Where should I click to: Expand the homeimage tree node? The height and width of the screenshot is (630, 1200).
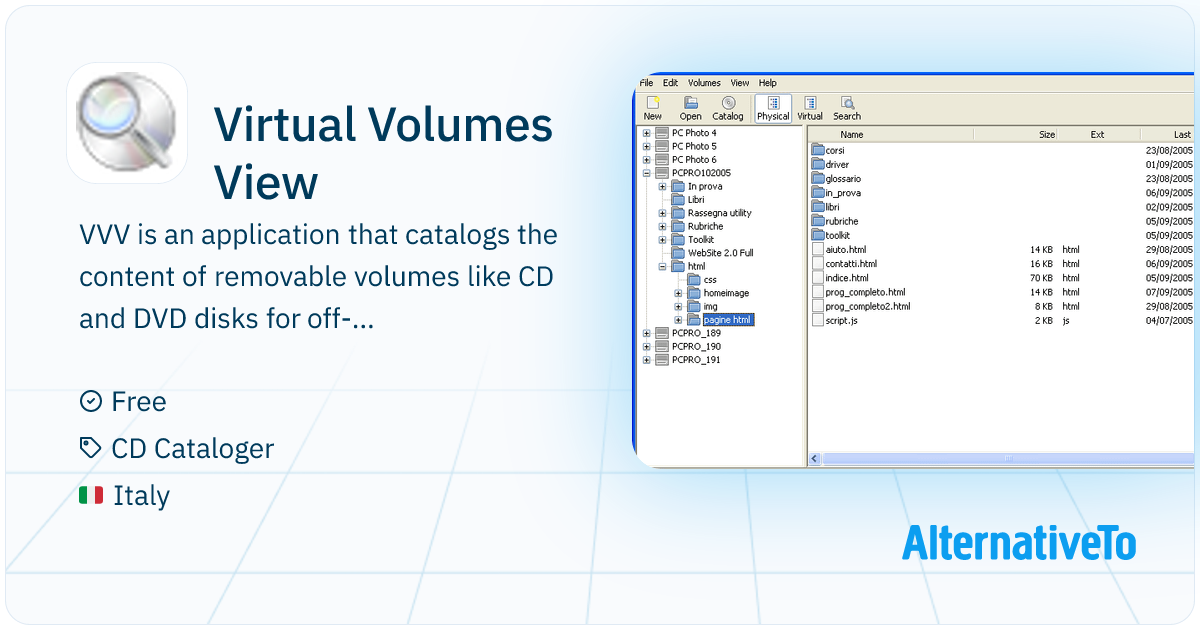click(678, 293)
